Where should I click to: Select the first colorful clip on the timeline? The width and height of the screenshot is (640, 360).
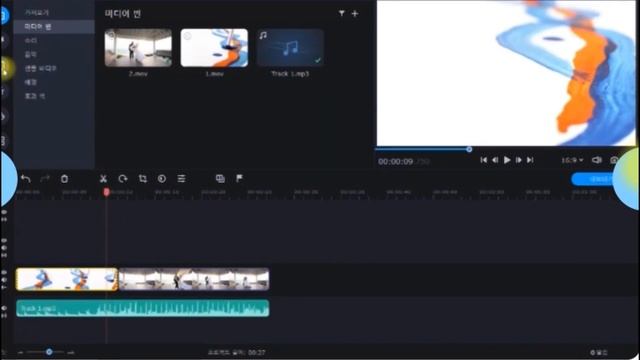[x=67, y=279]
